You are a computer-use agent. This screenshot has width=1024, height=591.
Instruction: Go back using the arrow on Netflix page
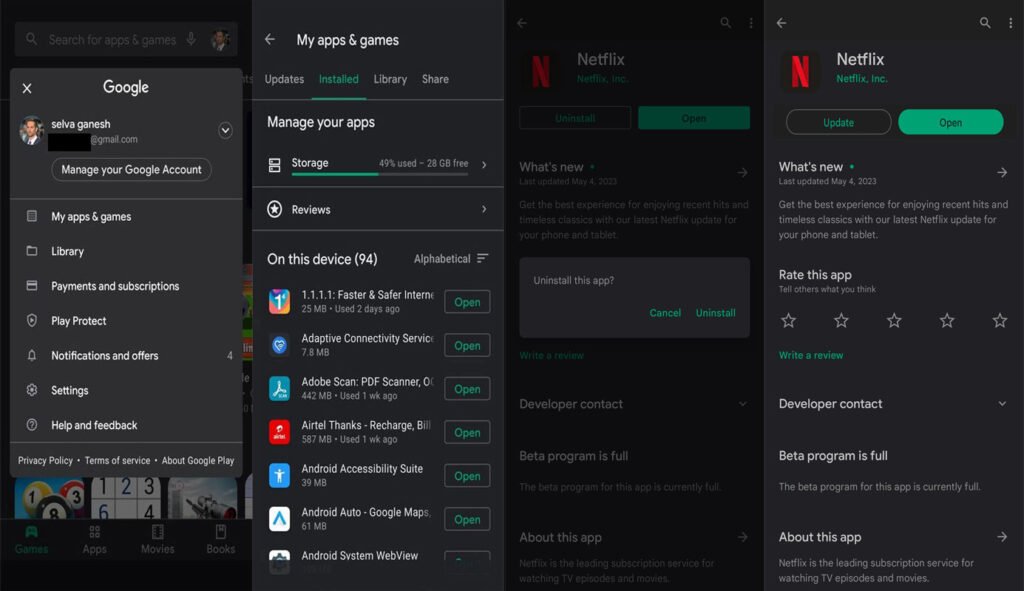point(520,22)
